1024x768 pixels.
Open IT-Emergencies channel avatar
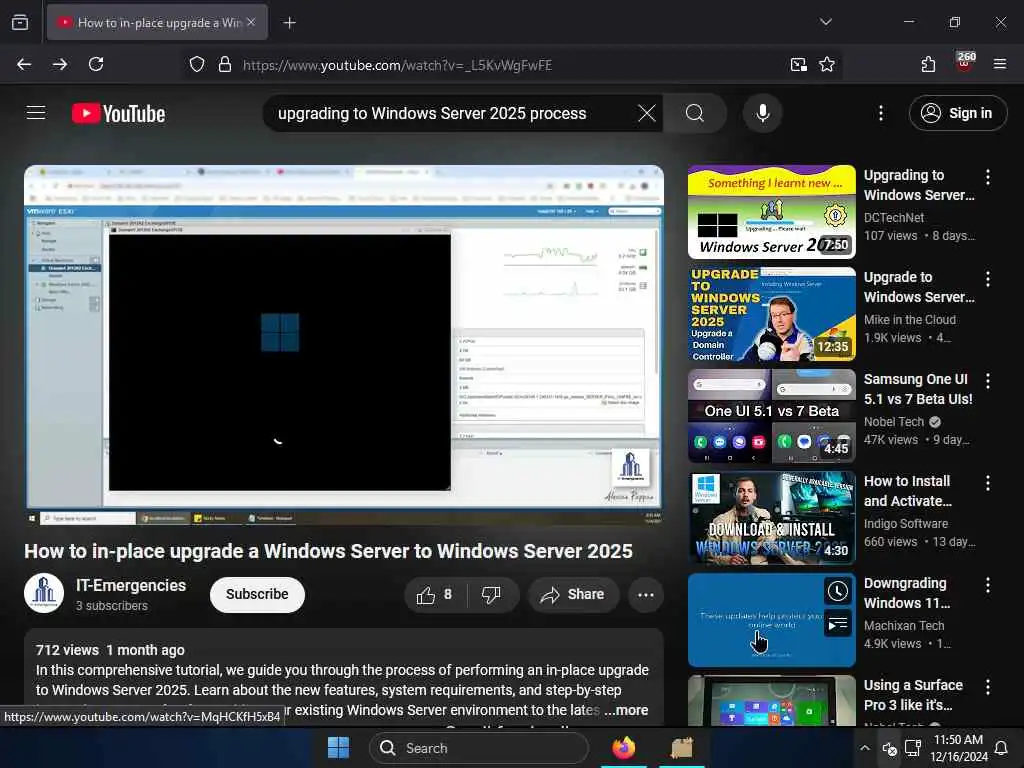pos(44,594)
